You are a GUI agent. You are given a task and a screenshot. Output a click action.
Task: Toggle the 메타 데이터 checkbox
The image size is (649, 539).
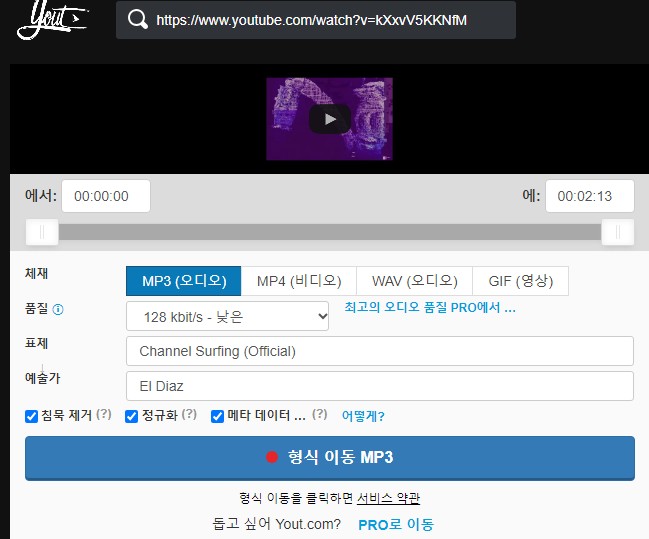pos(217,416)
